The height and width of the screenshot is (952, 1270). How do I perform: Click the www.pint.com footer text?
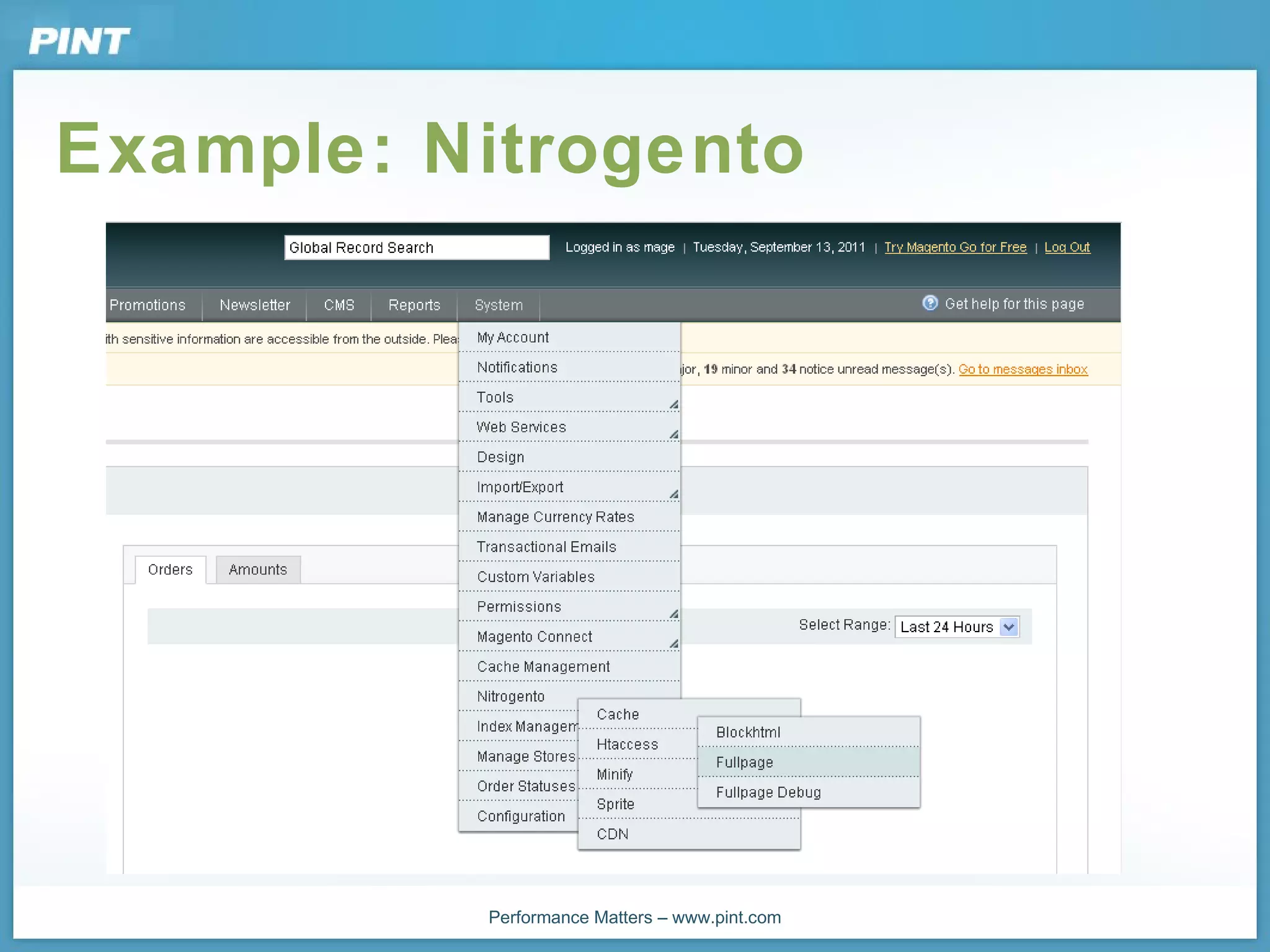[726, 917]
